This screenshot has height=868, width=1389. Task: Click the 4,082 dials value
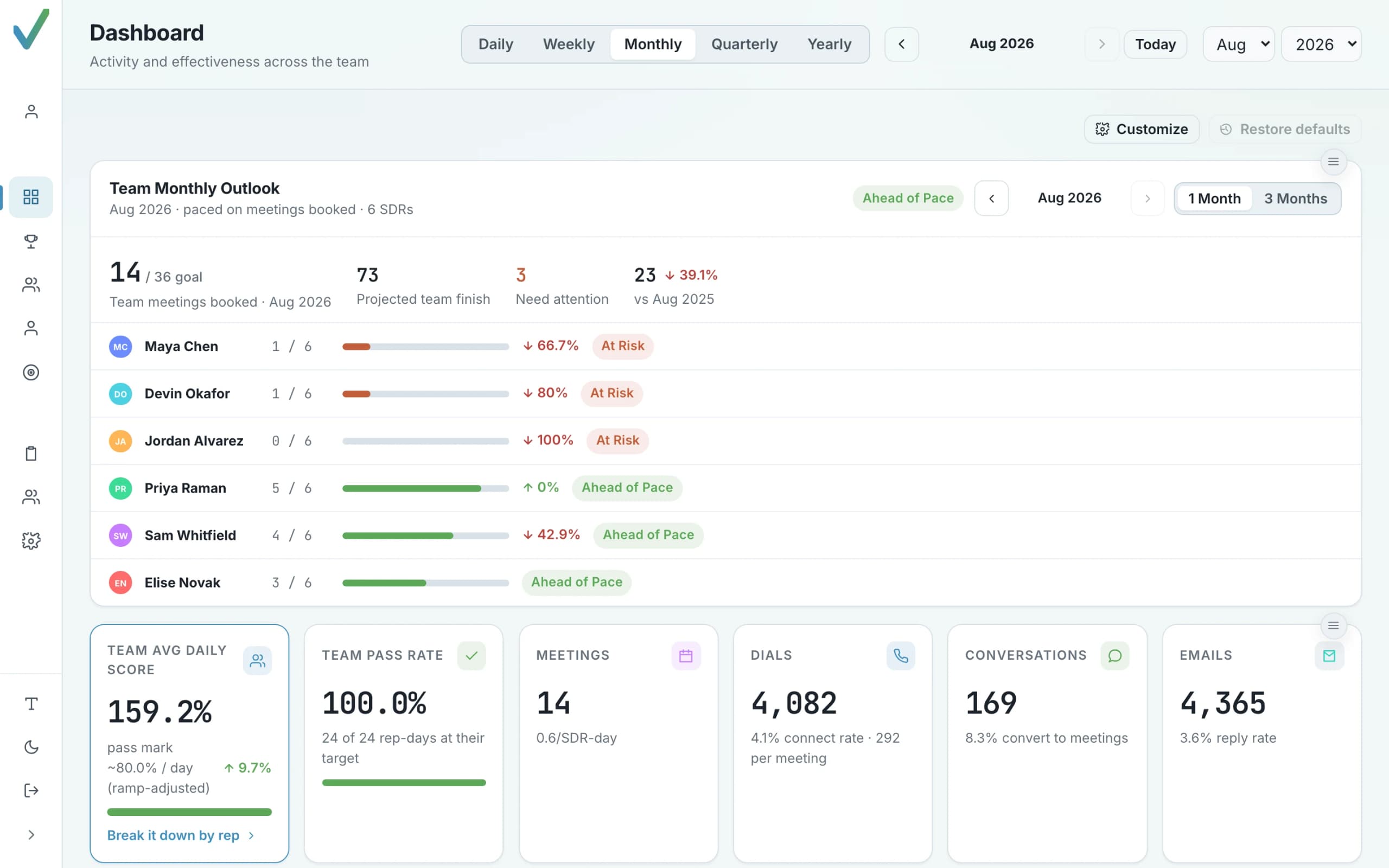(x=794, y=704)
